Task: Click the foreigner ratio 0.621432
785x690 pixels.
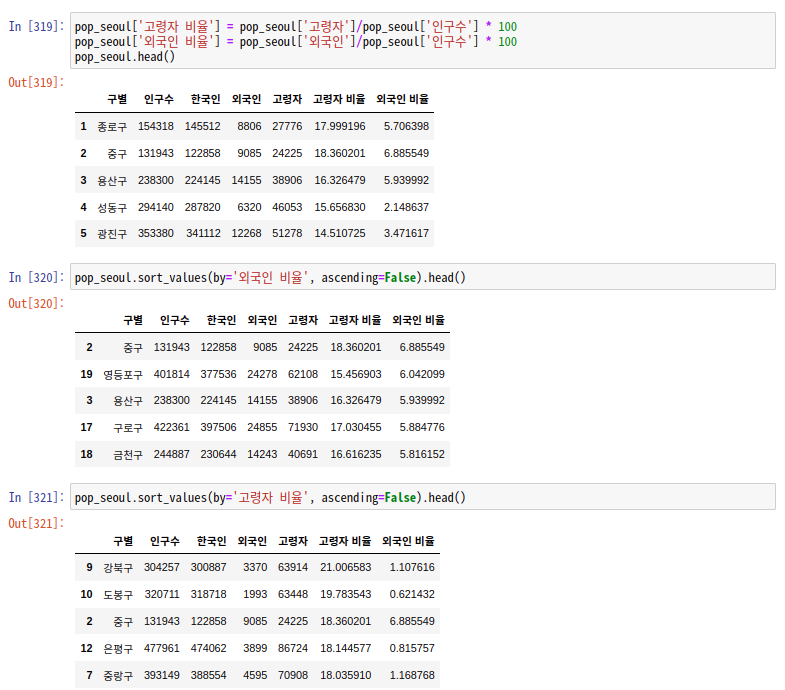Action: [x=412, y=594]
